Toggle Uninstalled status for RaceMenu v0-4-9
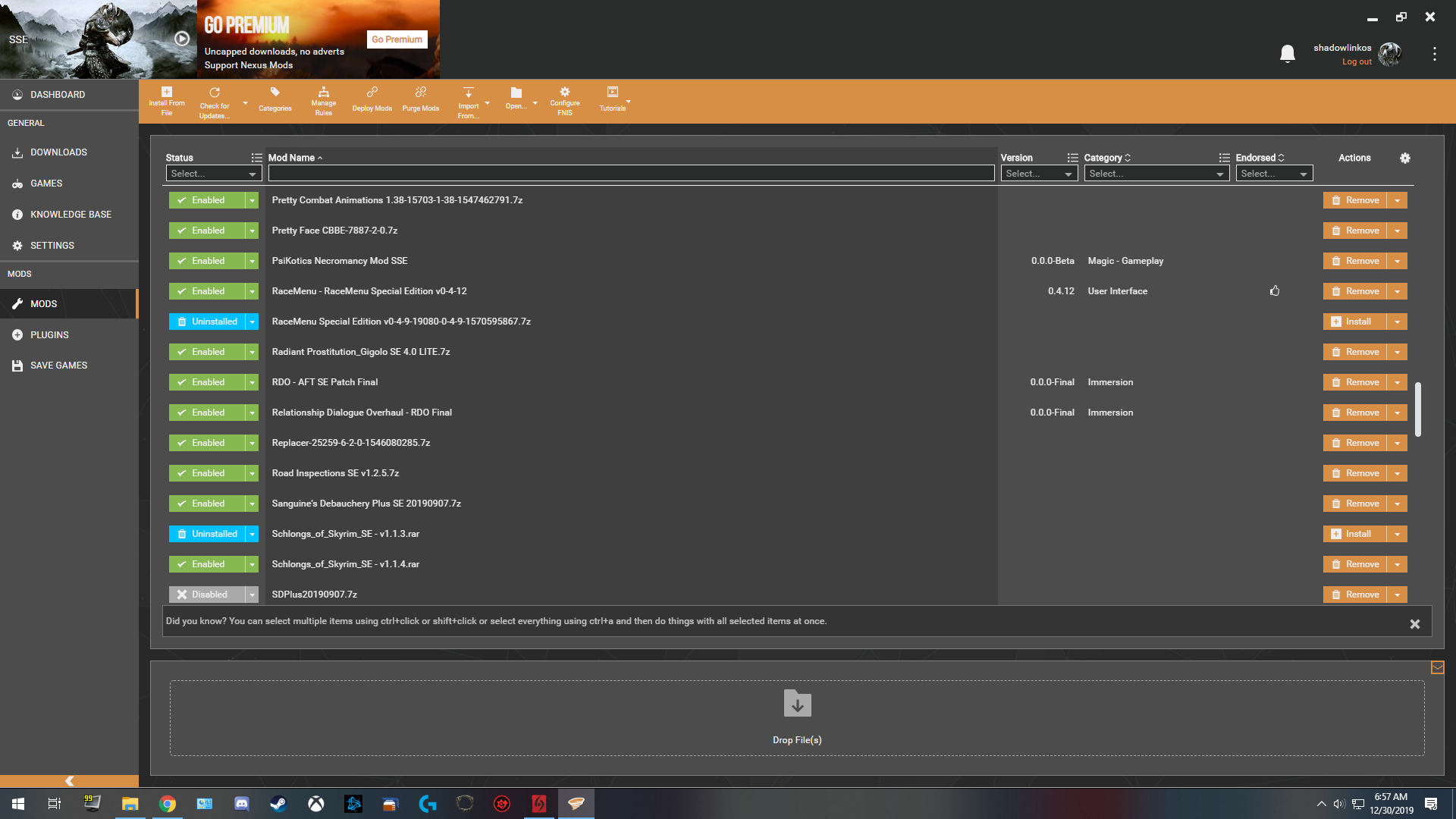This screenshot has height=819, width=1456. pos(207,322)
